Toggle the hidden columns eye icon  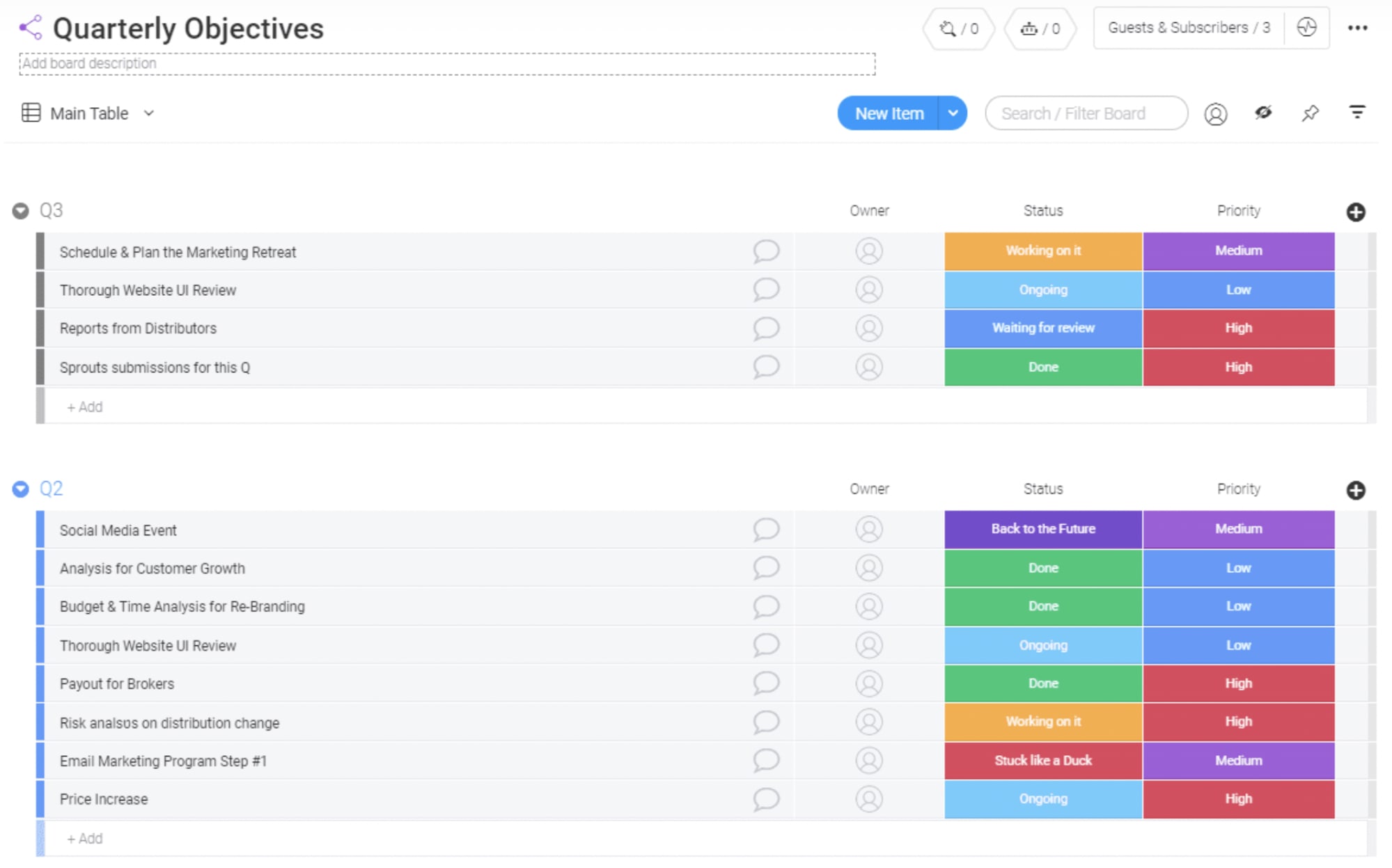(x=1263, y=113)
